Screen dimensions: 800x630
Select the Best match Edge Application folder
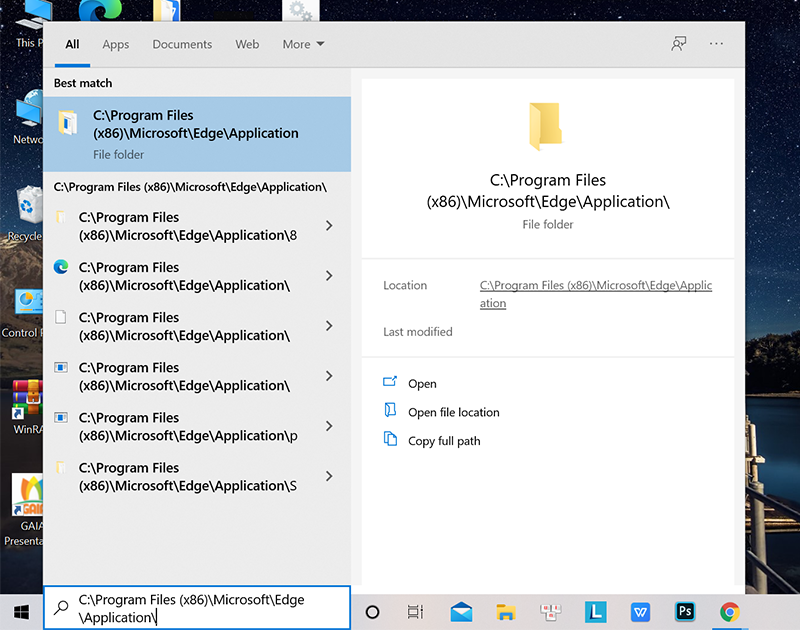click(x=197, y=134)
